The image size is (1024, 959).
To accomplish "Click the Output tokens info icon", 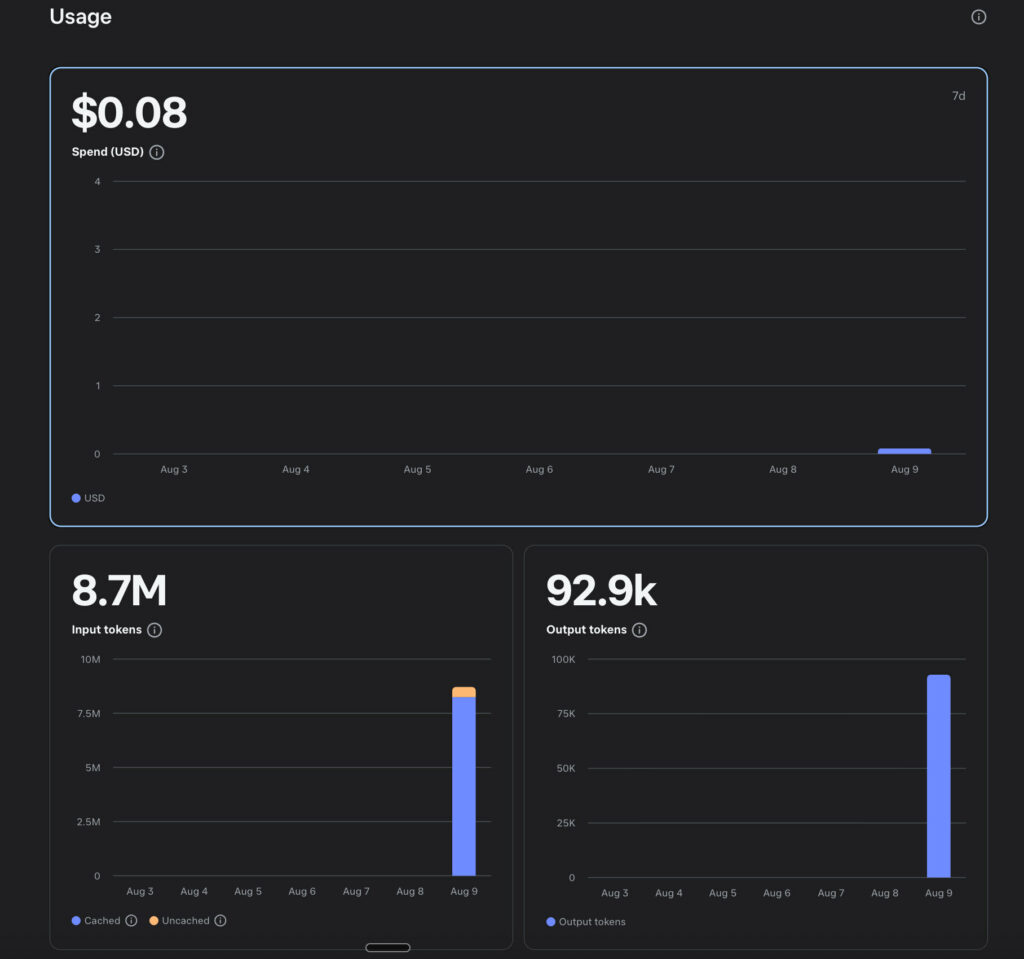I will pyautogui.click(x=639, y=630).
